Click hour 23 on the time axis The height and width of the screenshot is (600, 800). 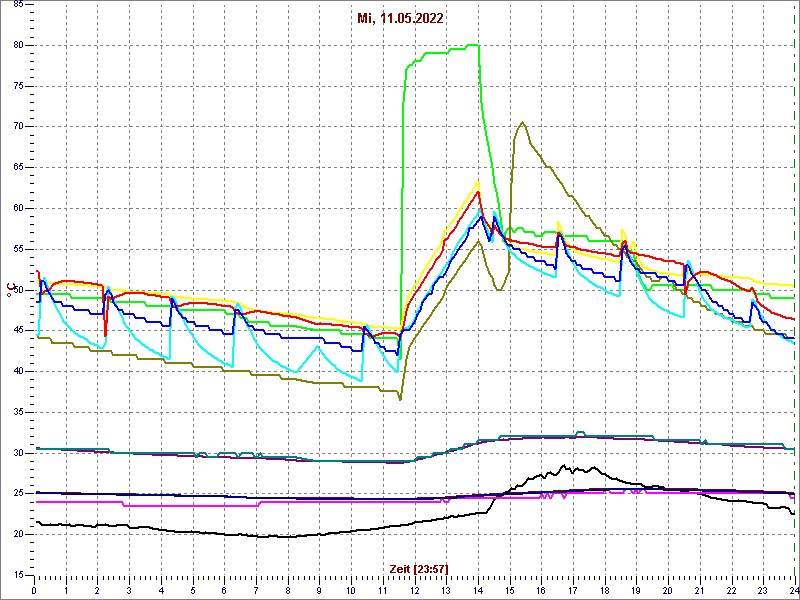[763, 591]
